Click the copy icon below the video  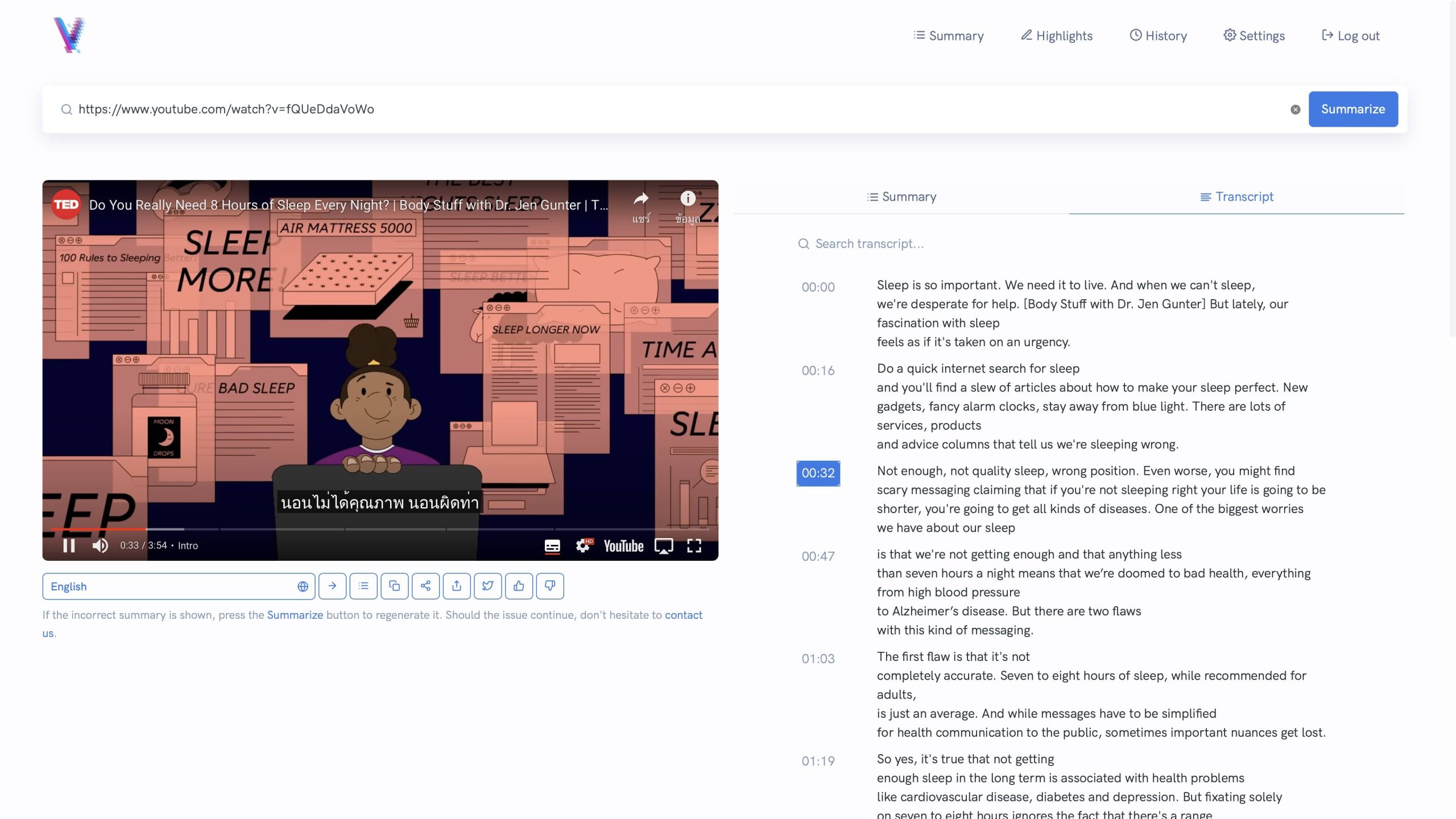394,586
